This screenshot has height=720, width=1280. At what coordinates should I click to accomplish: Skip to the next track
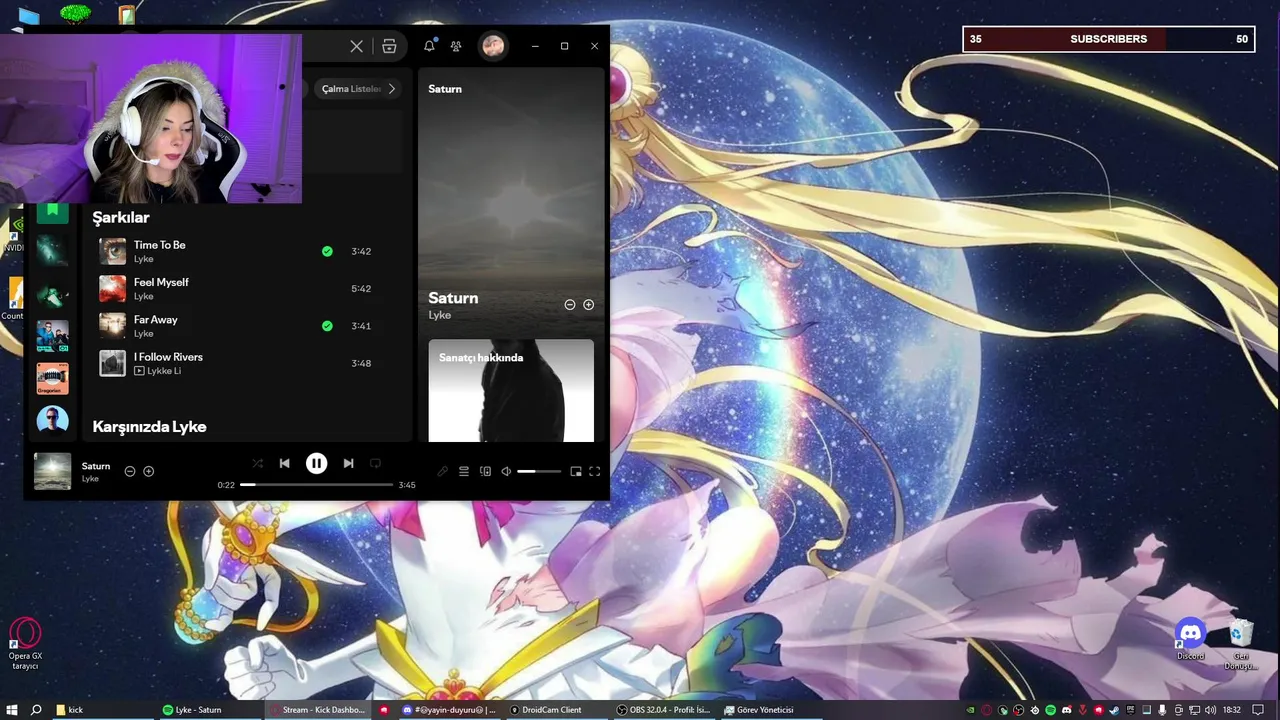[x=348, y=463]
